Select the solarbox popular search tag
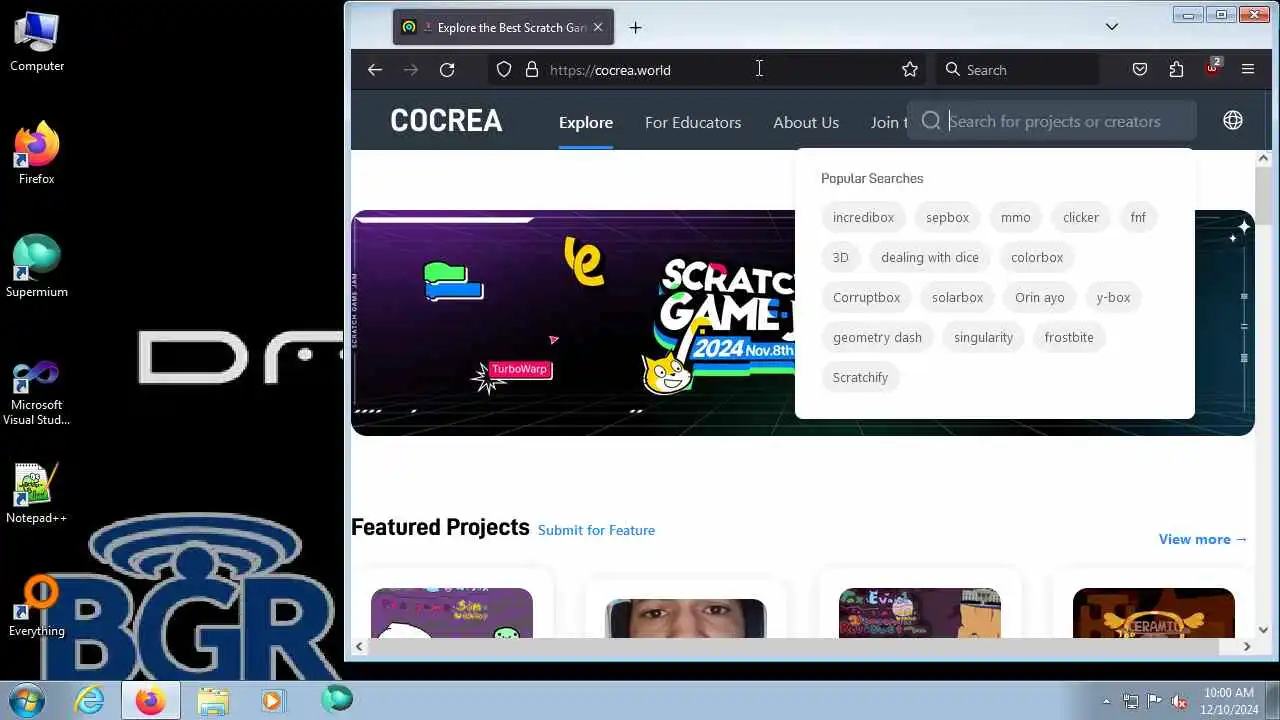This screenshot has height=720, width=1280. (x=958, y=297)
